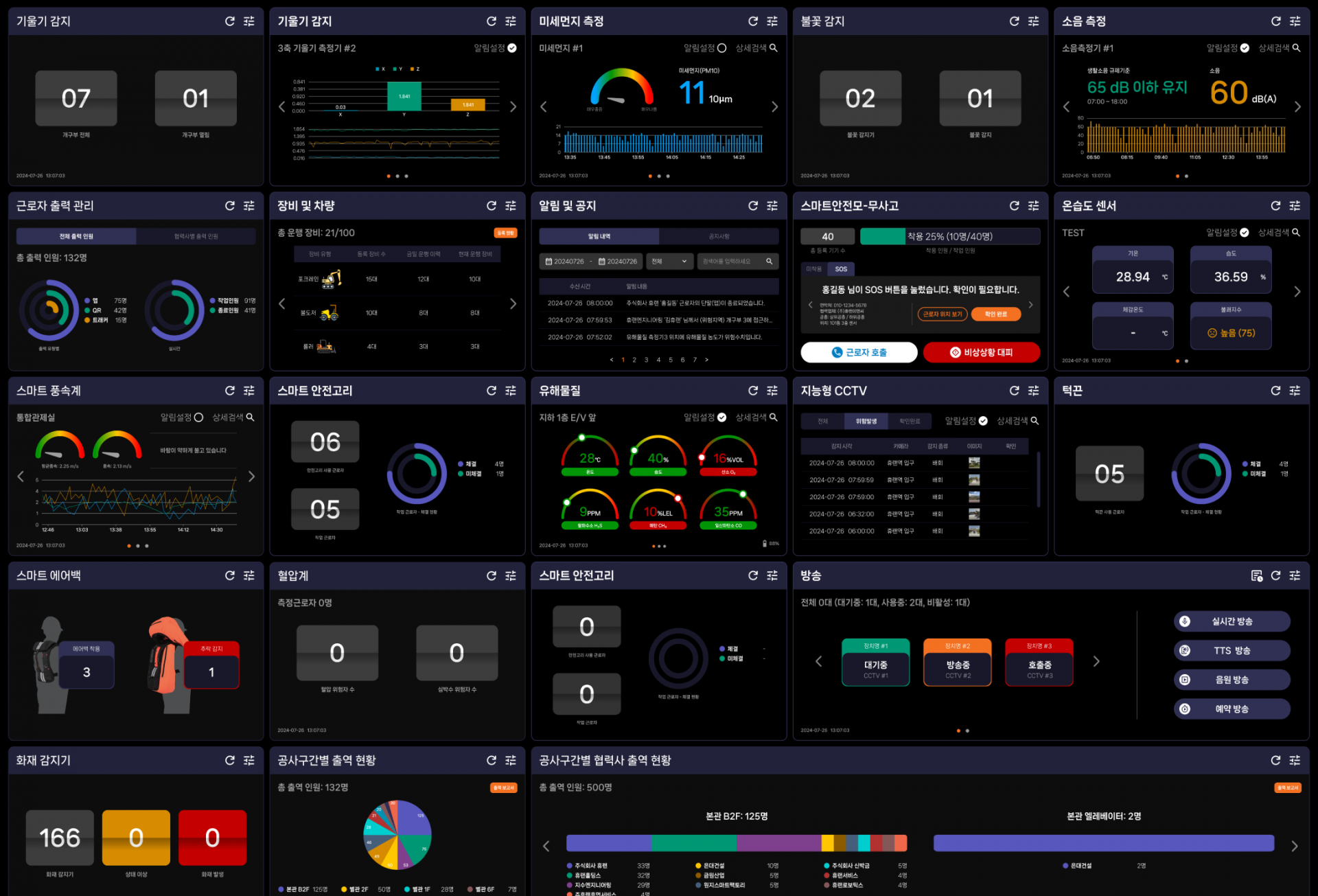Go to alerts page 3

pyautogui.click(x=646, y=360)
